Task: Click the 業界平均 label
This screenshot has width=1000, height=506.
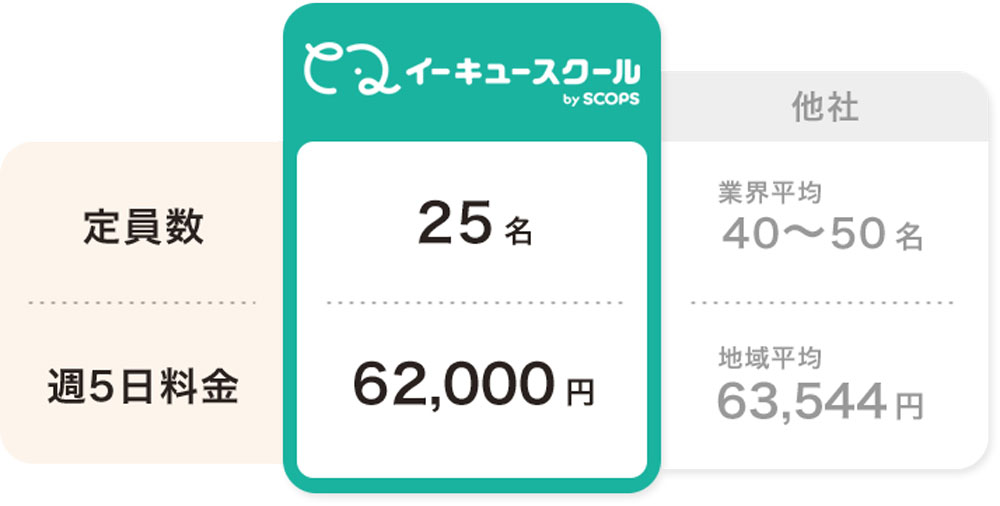Action: click(770, 193)
